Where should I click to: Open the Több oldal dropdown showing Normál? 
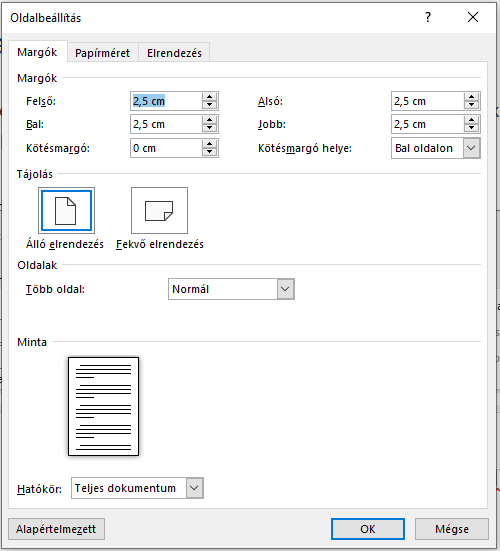[x=231, y=289]
